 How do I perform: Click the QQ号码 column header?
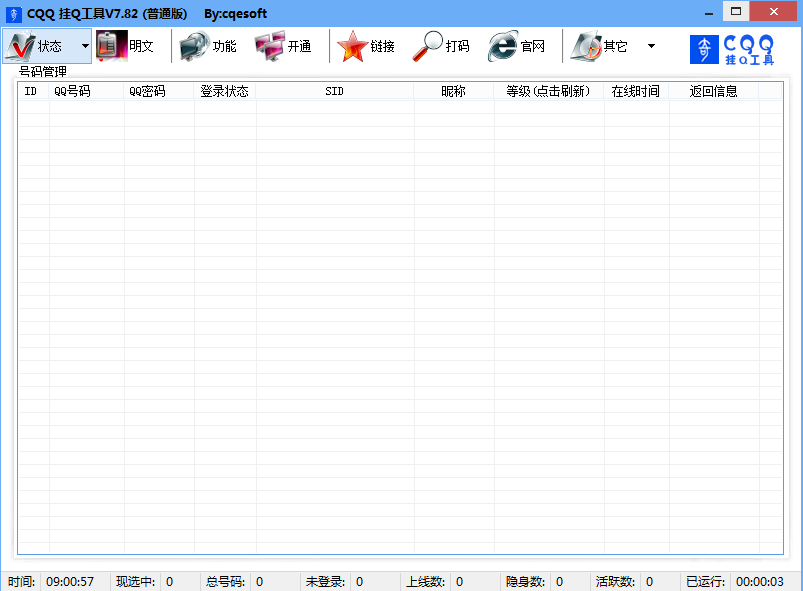click(72, 91)
